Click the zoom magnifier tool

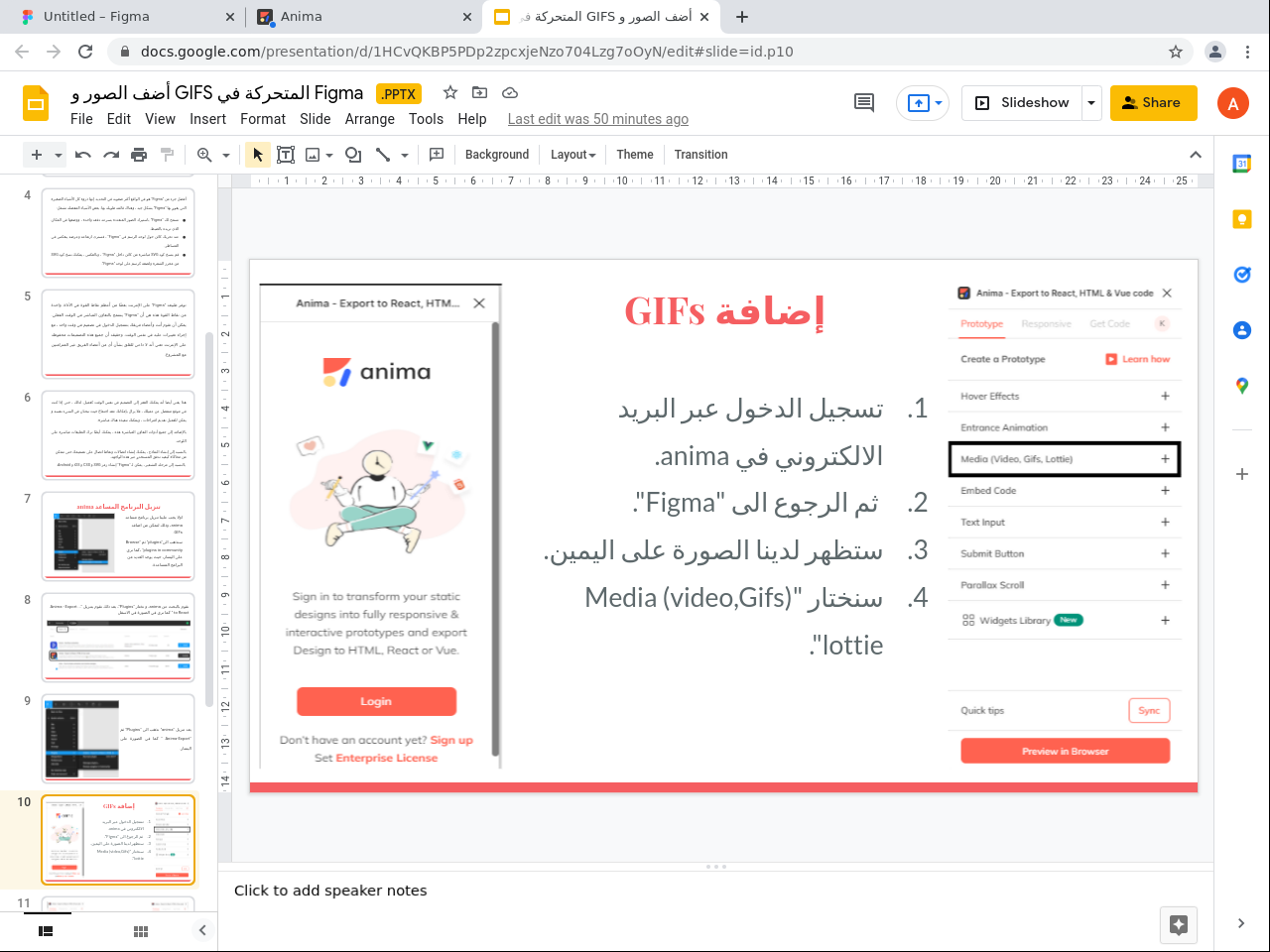(204, 155)
